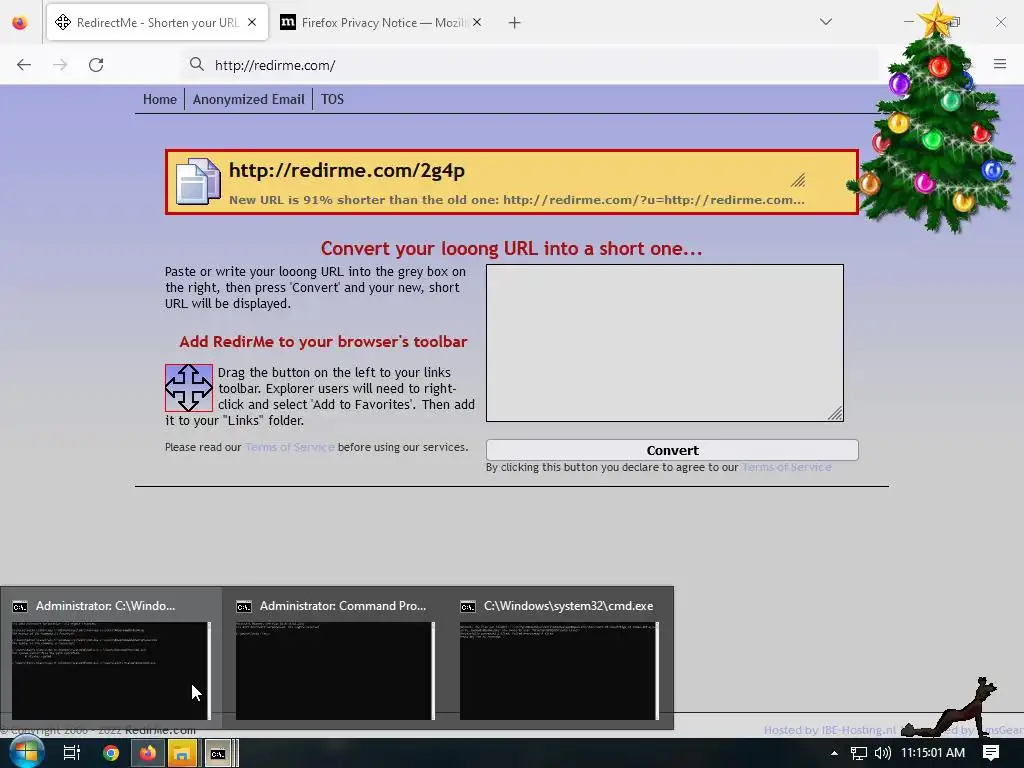
Task: Open Task View on the taskbar
Action: tap(71, 753)
